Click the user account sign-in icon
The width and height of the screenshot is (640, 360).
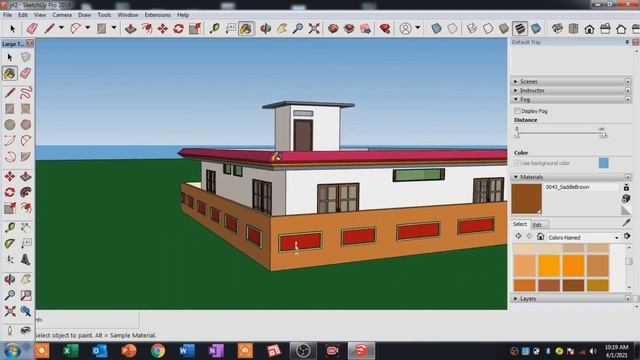pos(405,29)
